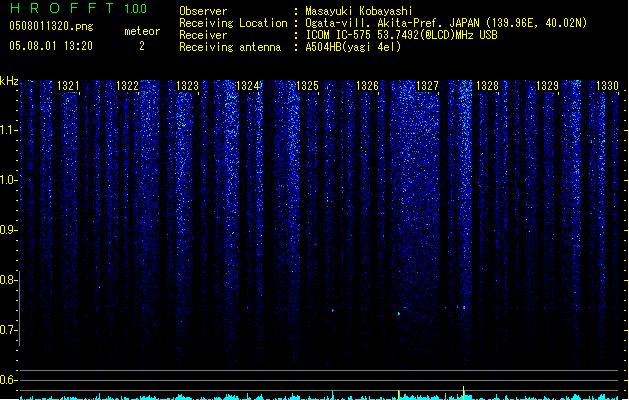
Task: Click the Receiver label
Action: pos(203,35)
